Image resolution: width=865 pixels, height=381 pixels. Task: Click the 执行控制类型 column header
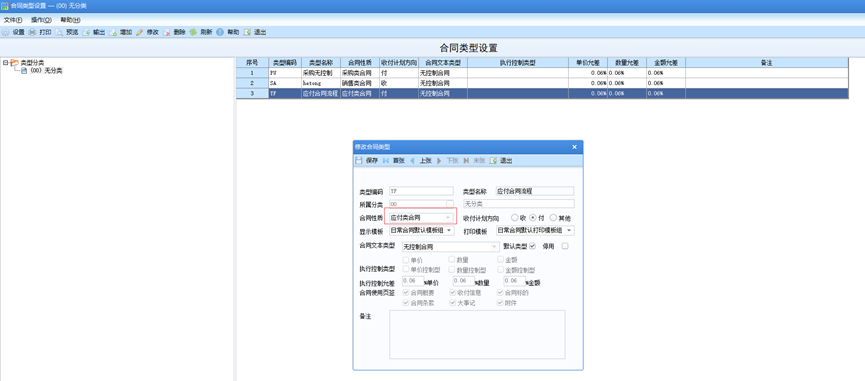(518, 63)
